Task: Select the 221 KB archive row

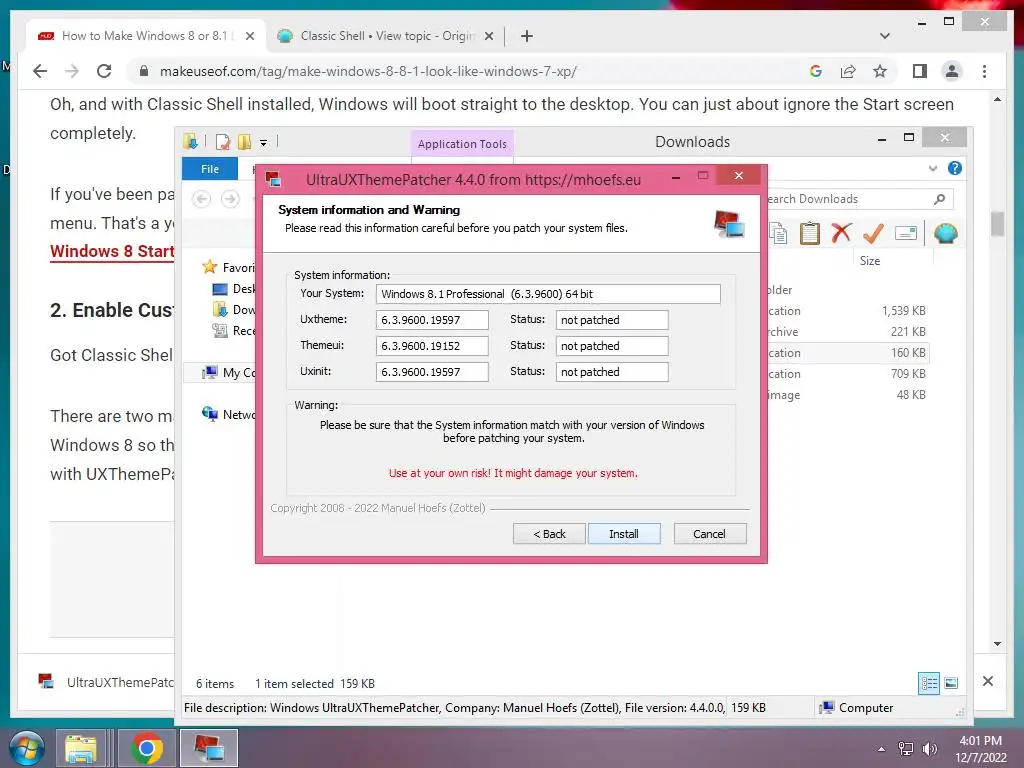Action: point(846,332)
